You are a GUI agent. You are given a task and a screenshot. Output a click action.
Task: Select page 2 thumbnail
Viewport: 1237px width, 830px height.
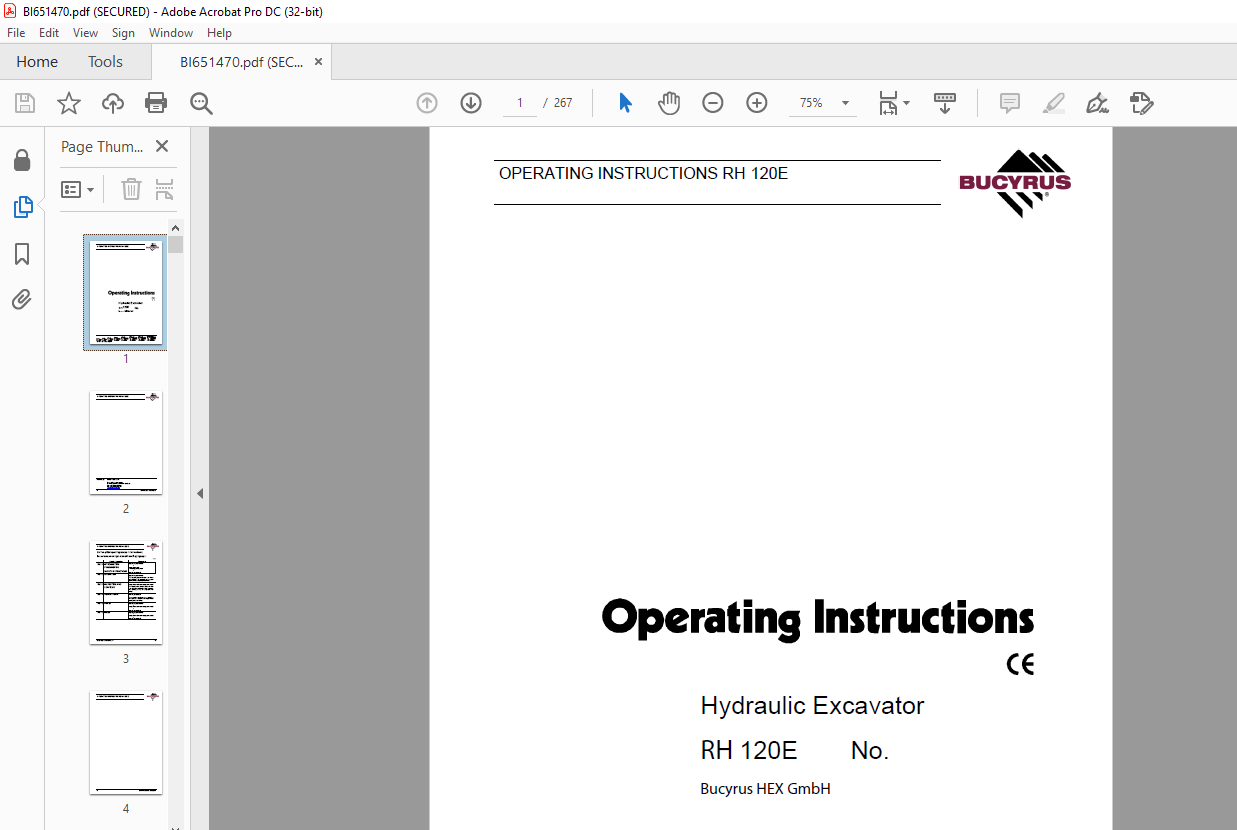point(126,443)
